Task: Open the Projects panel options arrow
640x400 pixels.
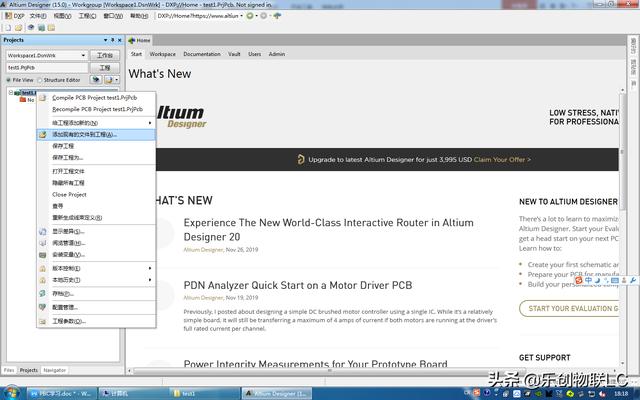Action: click(105, 40)
